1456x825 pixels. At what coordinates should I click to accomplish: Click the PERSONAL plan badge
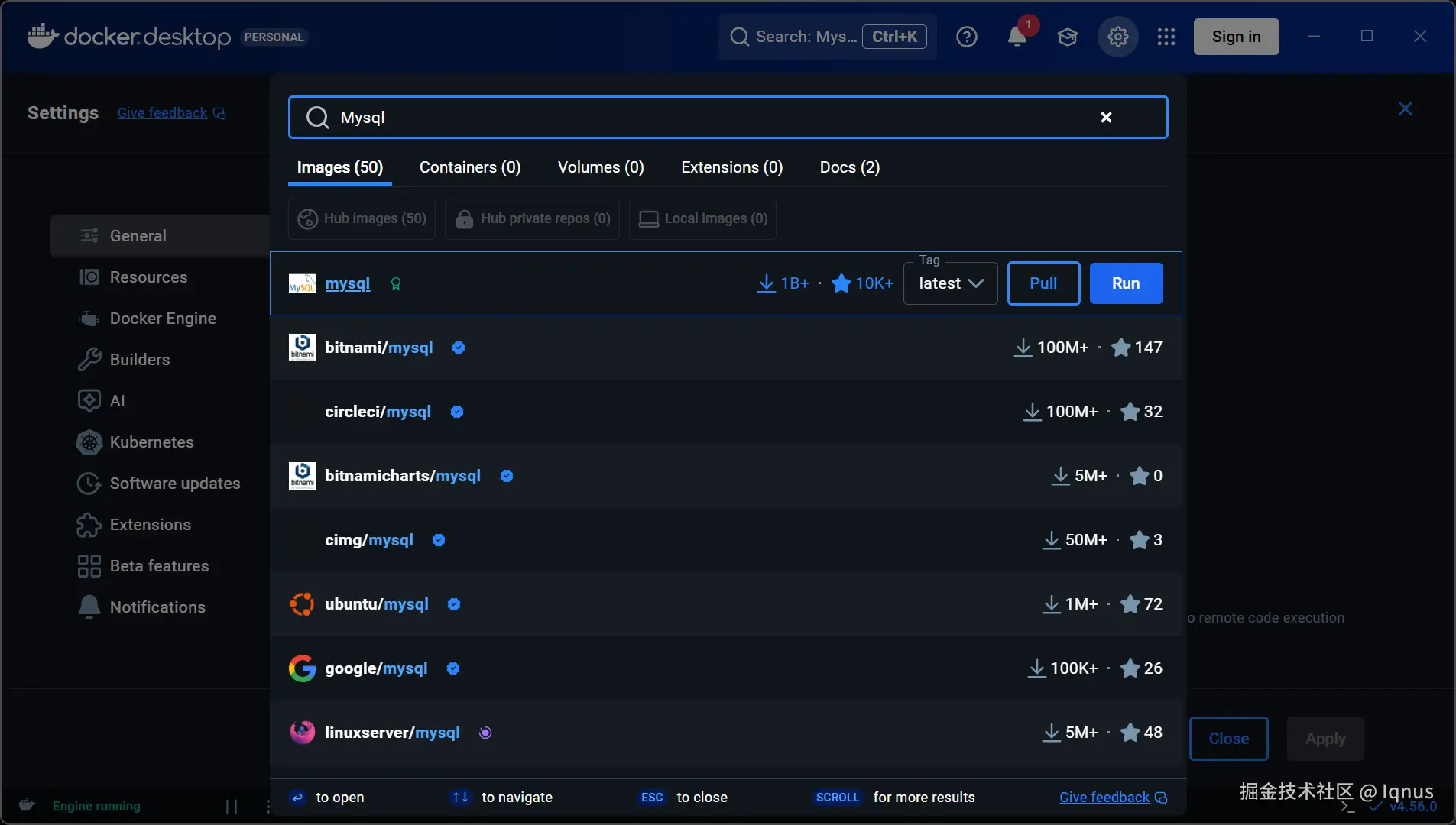pos(274,37)
